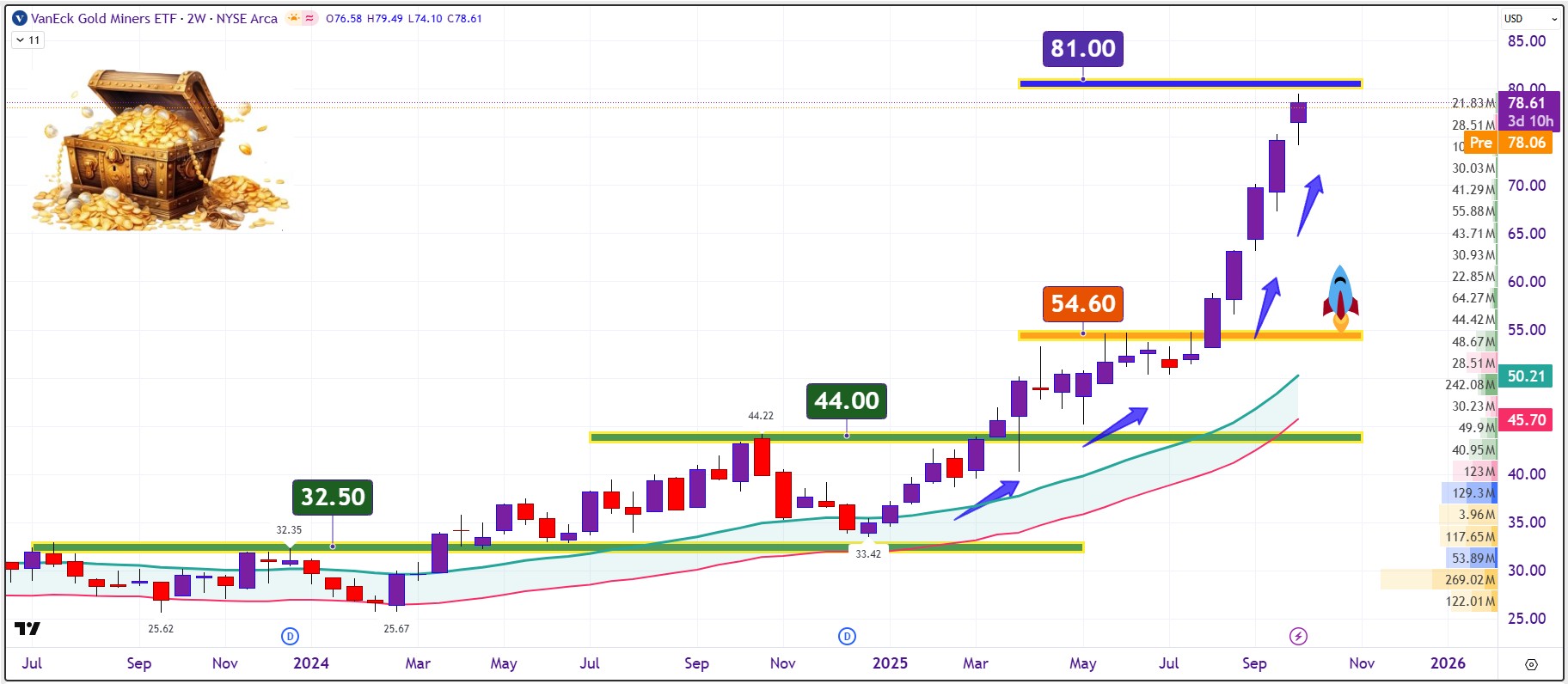Click the 78.61 current price label
The width and height of the screenshot is (1568, 684).
pyautogui.click(x=1526, y=103)
